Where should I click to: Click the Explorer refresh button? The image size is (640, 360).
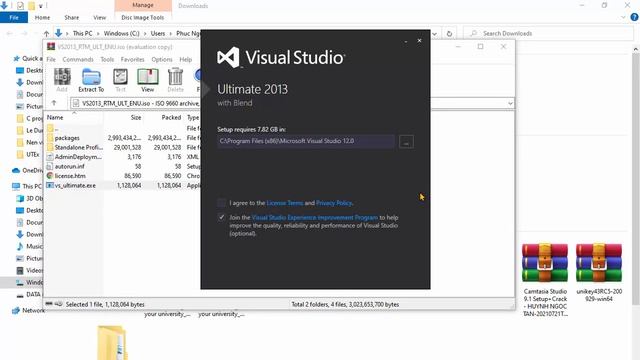click(449, 33)
